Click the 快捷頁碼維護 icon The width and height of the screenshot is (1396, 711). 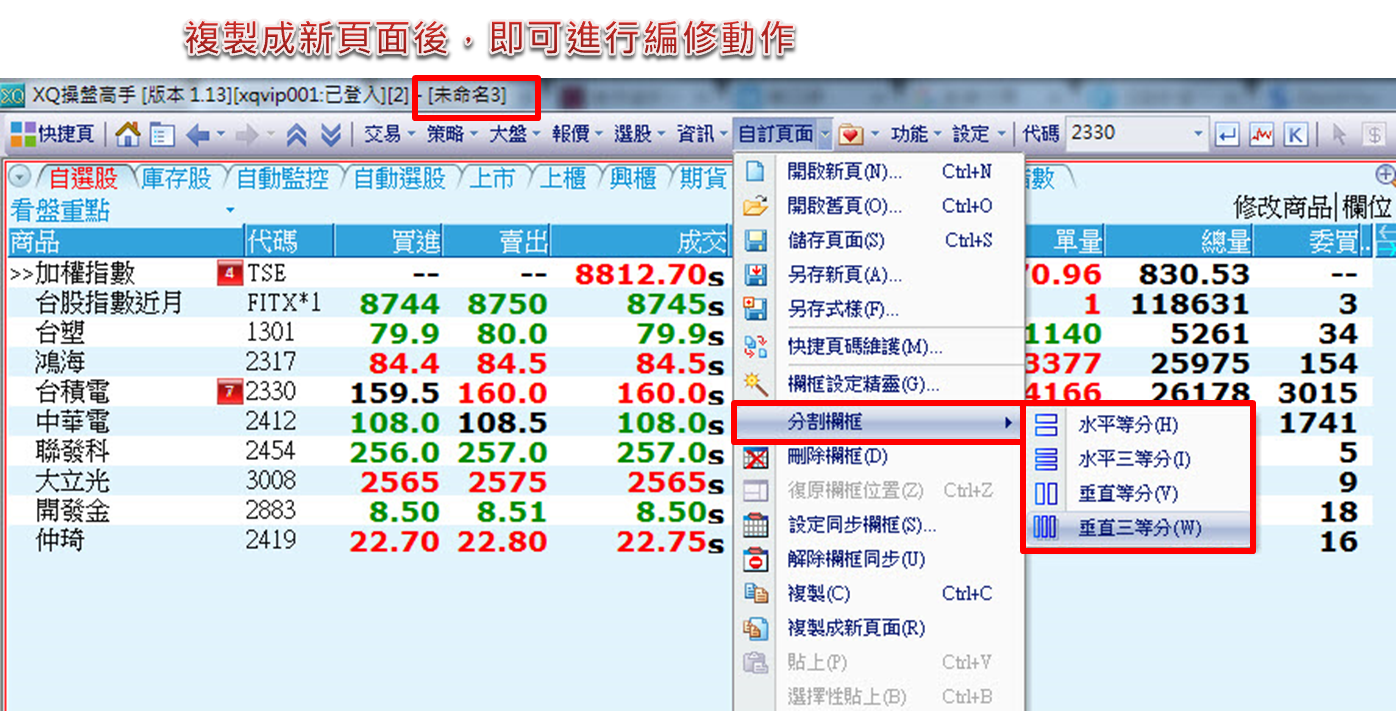pos(756,347)
